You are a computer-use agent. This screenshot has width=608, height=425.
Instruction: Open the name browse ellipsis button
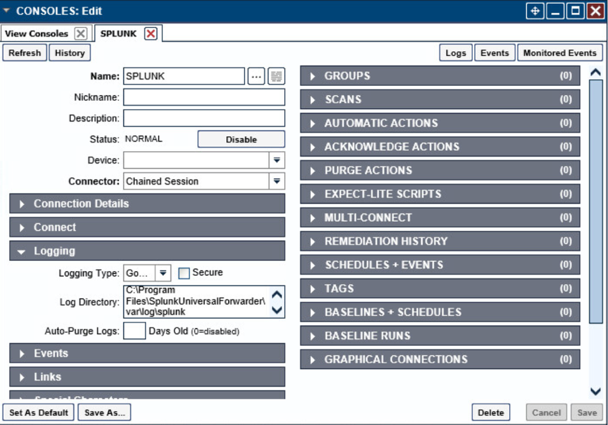[x=256, y=76]
